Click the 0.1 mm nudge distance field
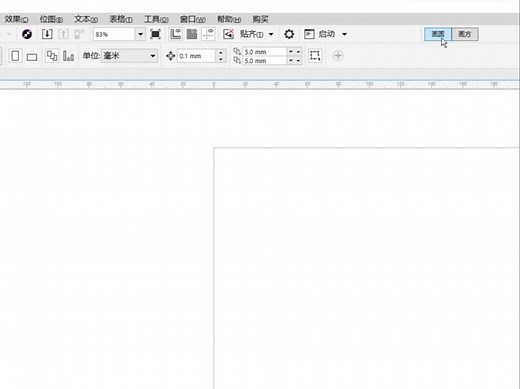The image size is (520, 389). tap(197, 56)
